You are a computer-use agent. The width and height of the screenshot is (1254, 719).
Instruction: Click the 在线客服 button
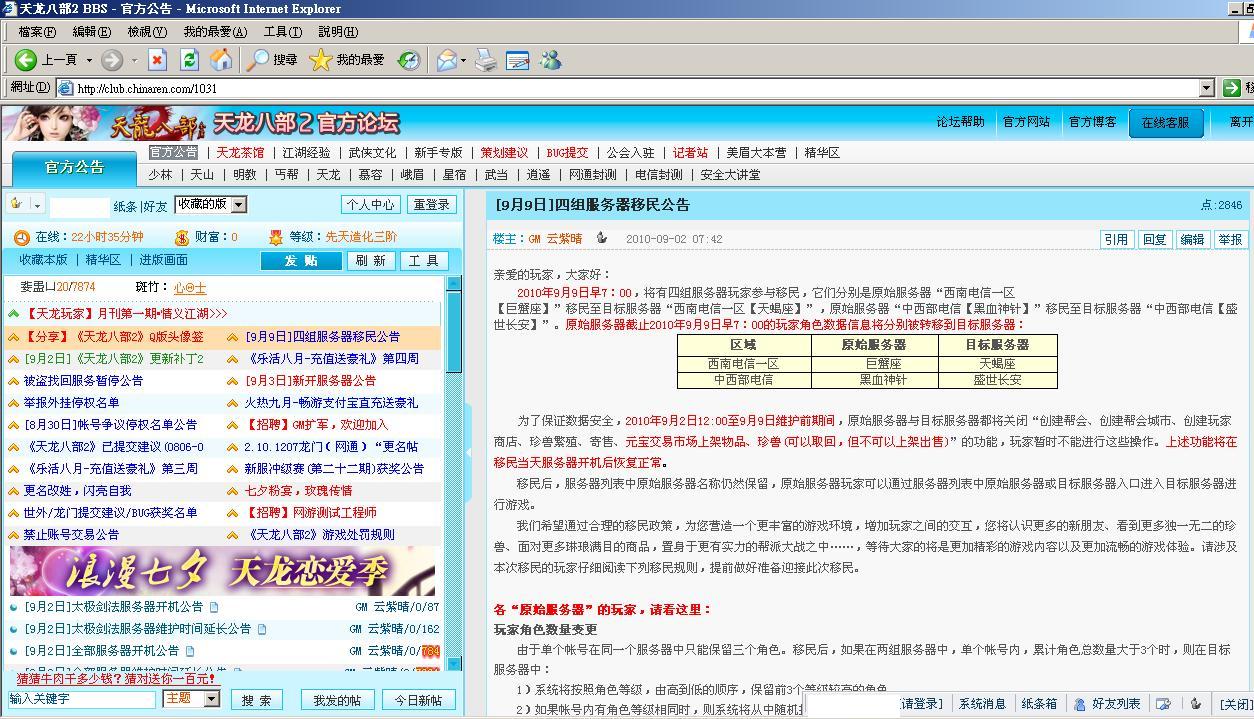pyautogui.click(x=1166, y=122)
